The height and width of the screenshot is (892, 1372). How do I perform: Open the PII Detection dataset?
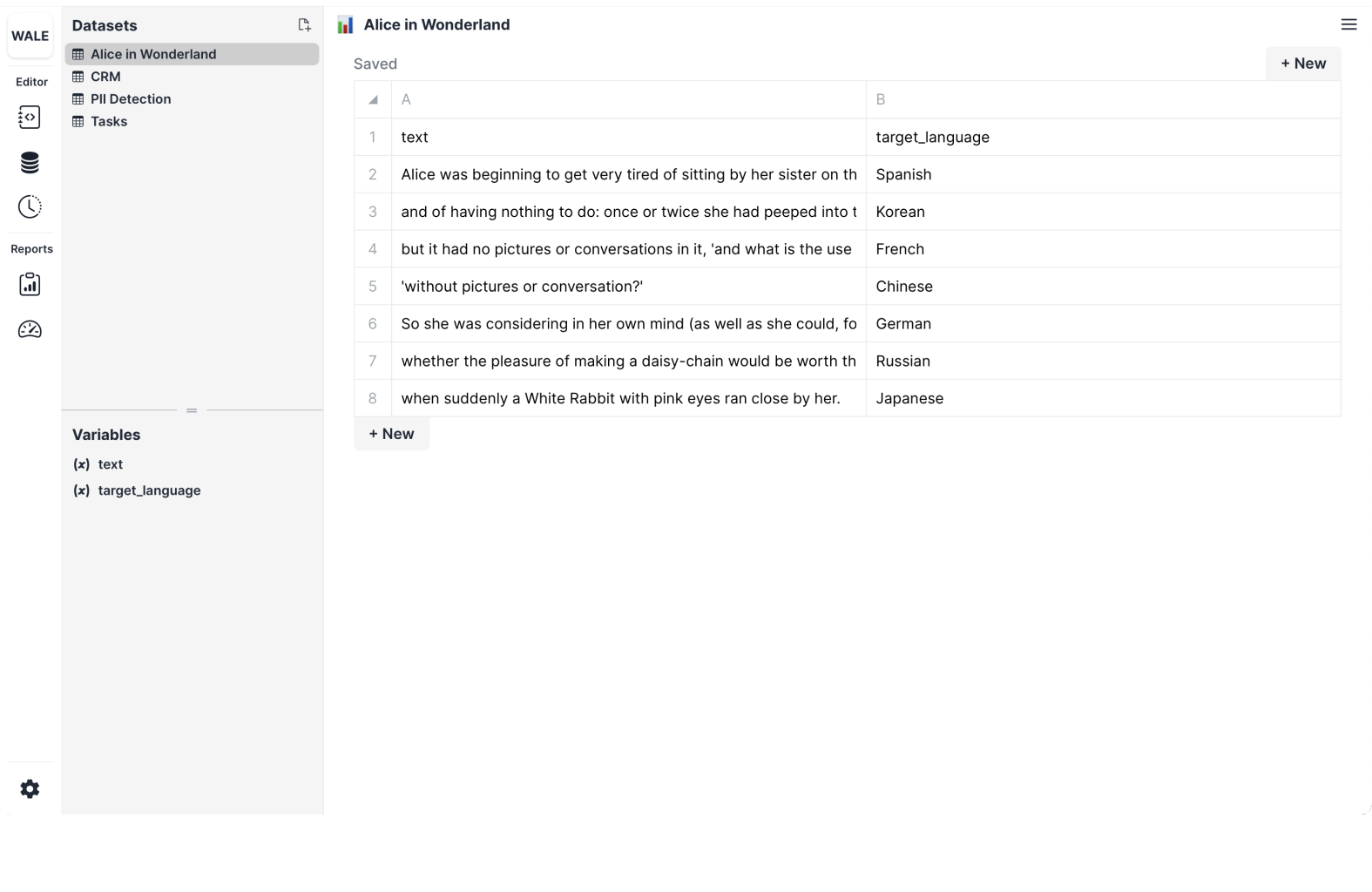(x=192, y=99)
